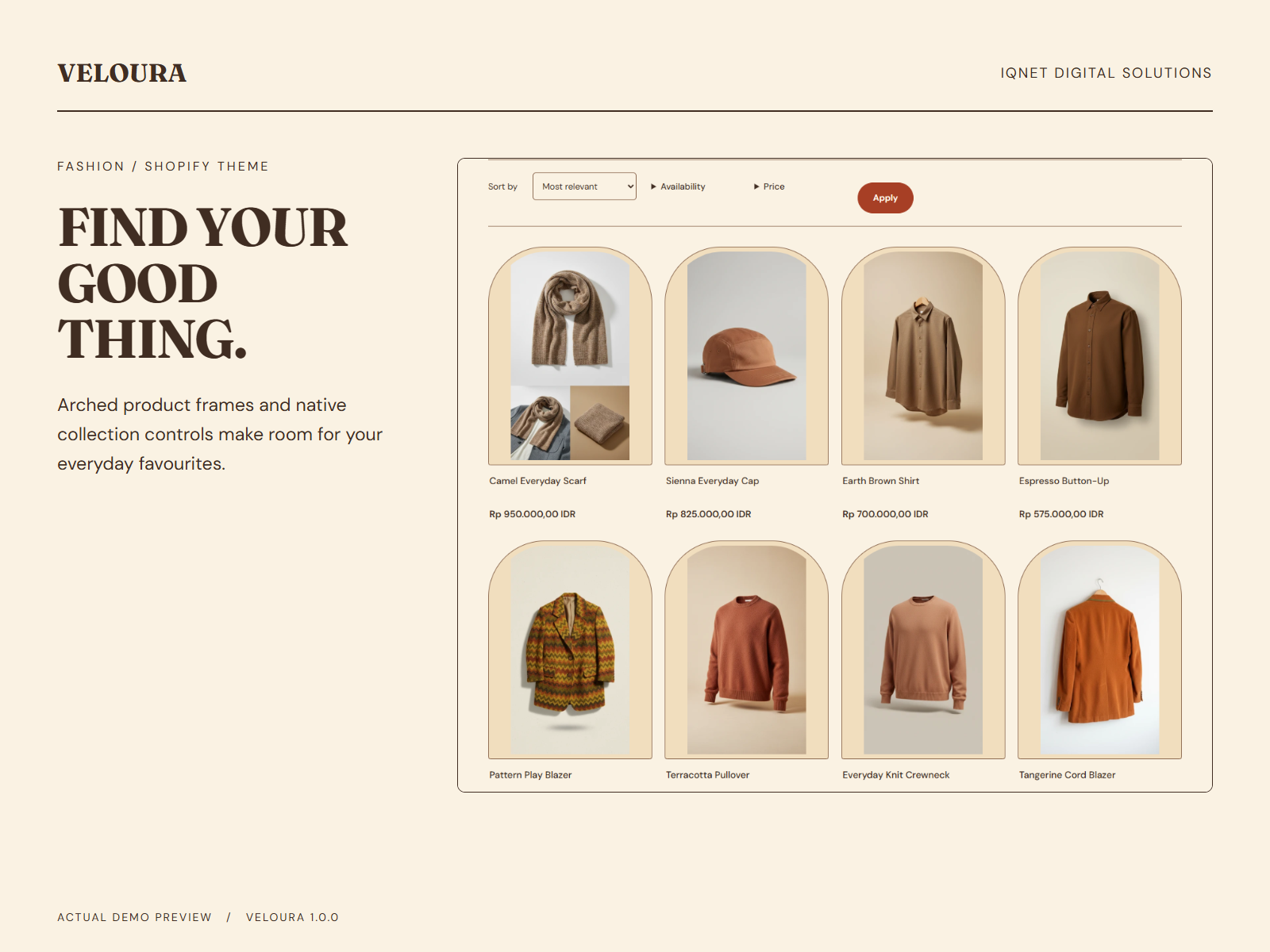Click the Espresso Button-Up title link
Screen dimensions: 1270x952
1064,481
